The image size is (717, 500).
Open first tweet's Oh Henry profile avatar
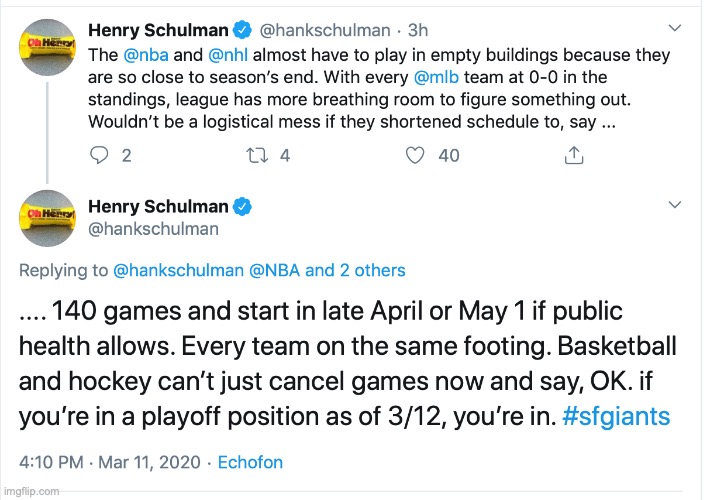point(48,47)
